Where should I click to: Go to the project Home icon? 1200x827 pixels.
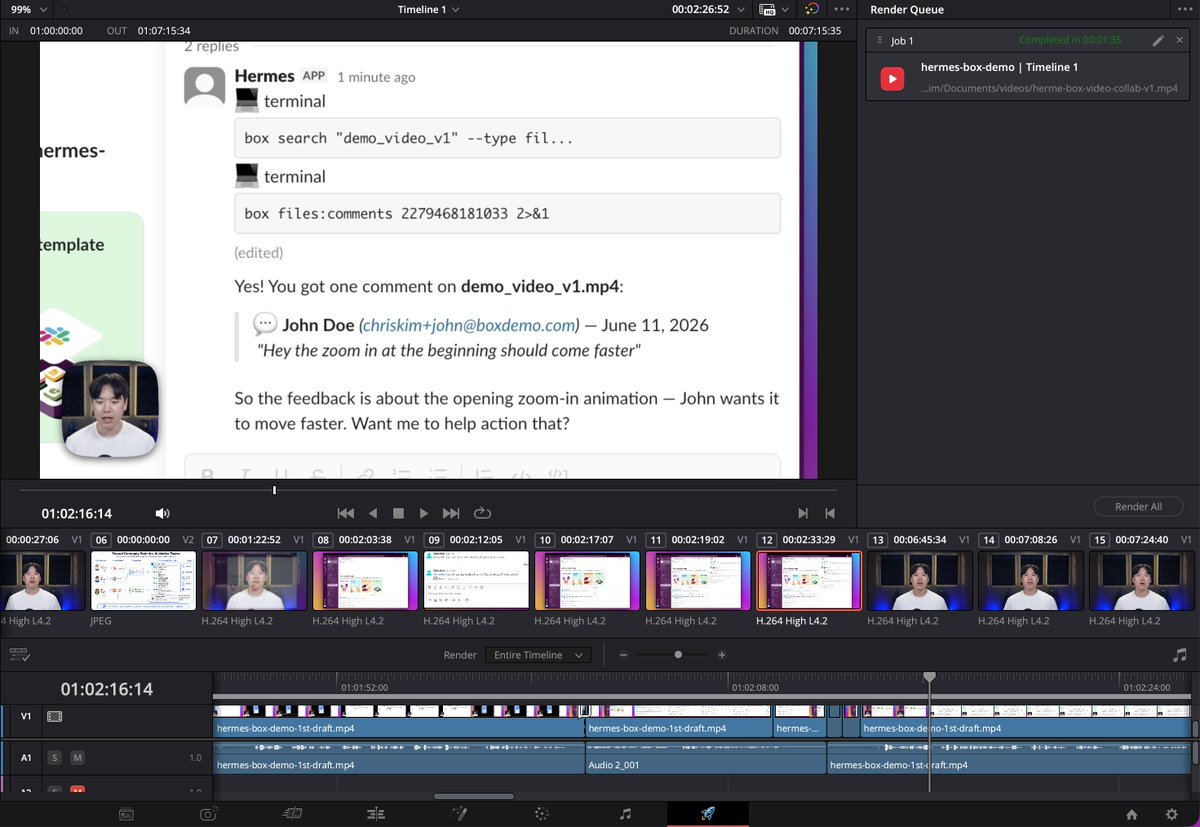click(1131, 814)
